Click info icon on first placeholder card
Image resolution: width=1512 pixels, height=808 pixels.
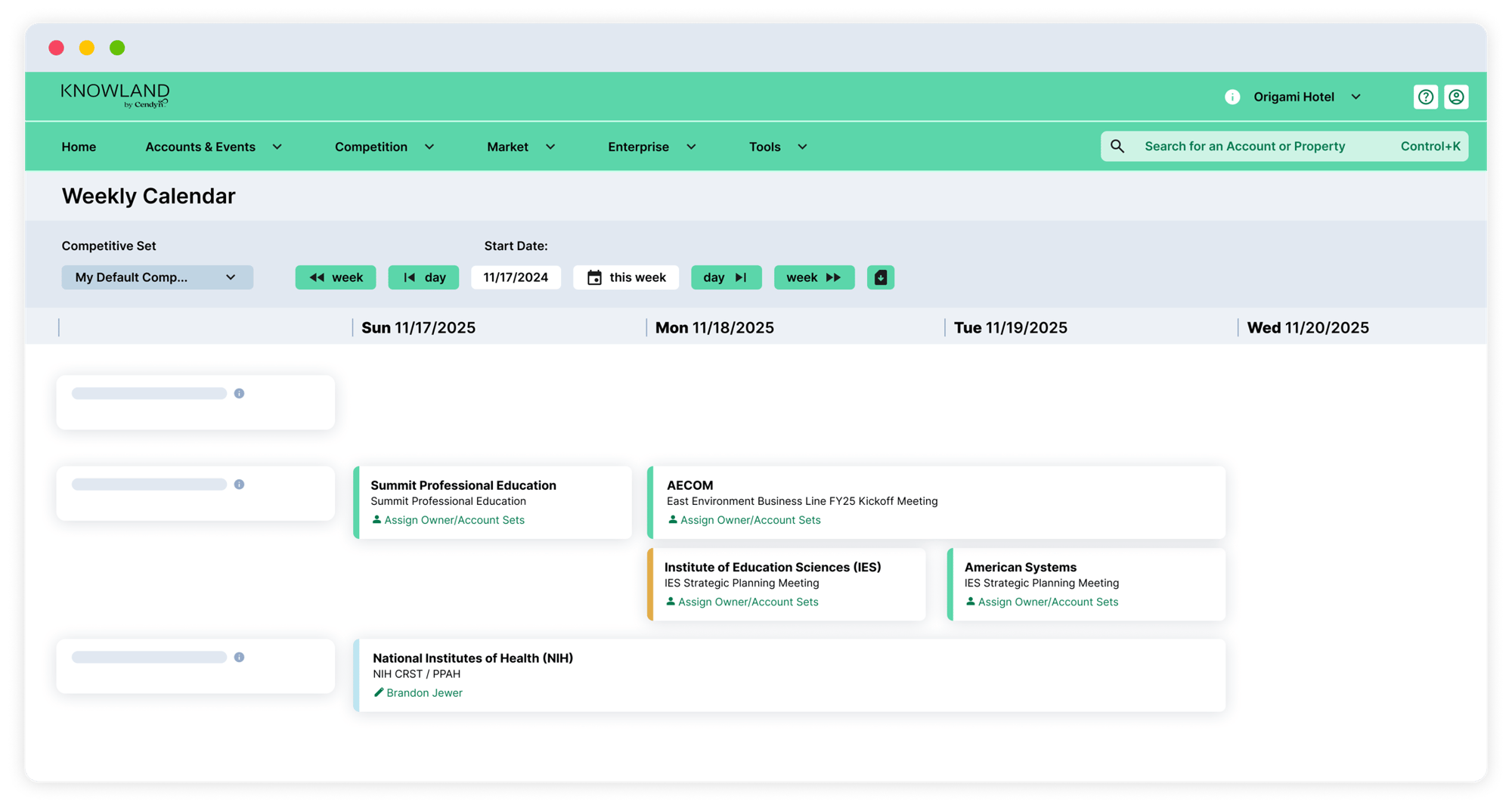click(239, 393)
